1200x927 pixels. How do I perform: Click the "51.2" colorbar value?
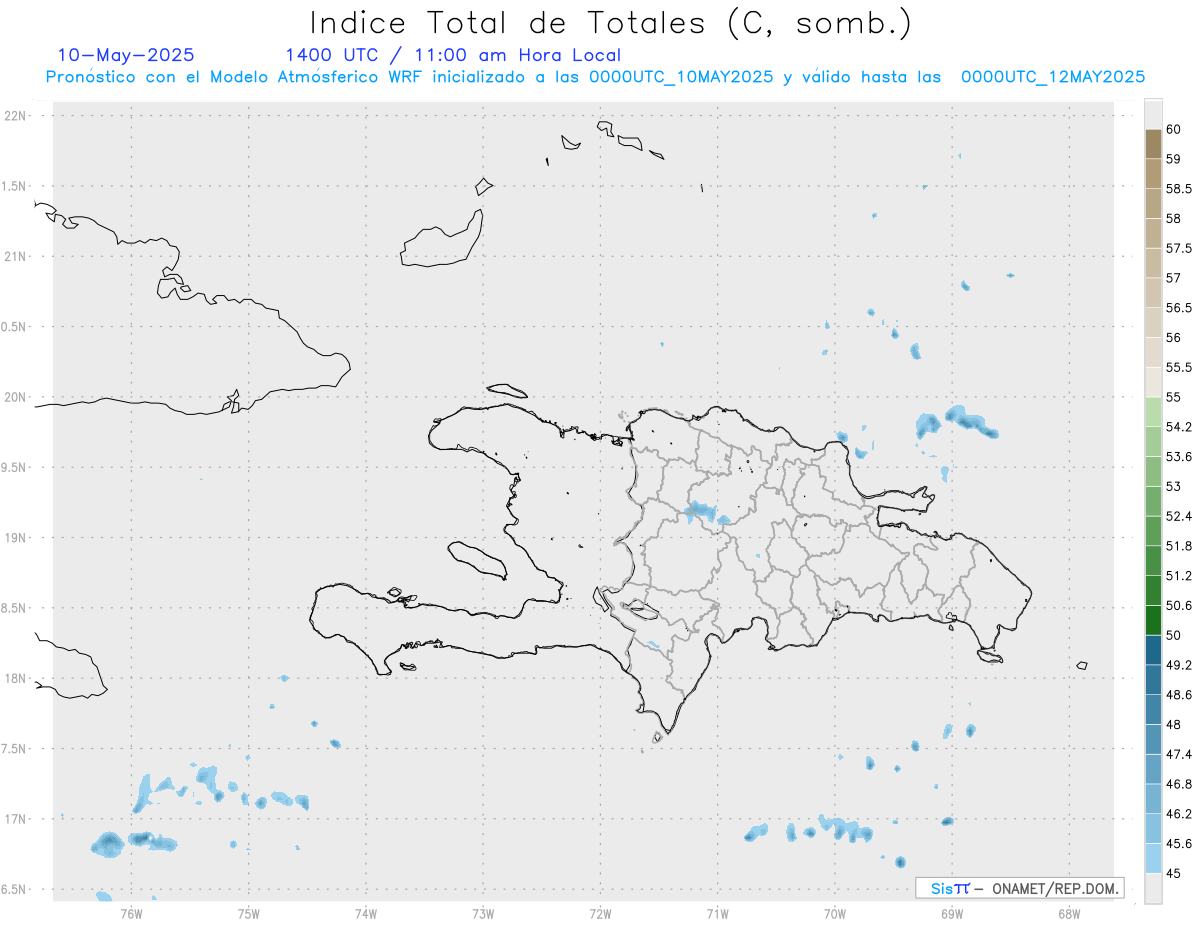(1178, 576)
